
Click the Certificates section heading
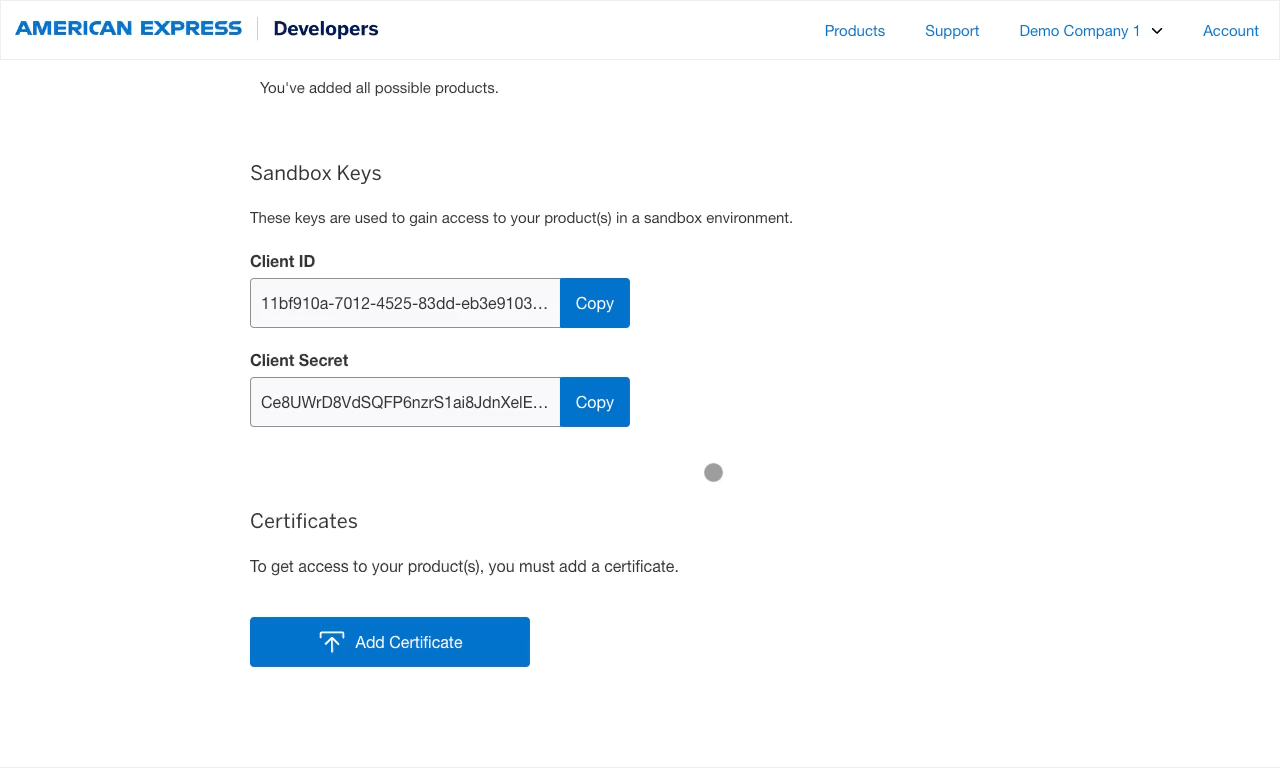tap(303, 521)
